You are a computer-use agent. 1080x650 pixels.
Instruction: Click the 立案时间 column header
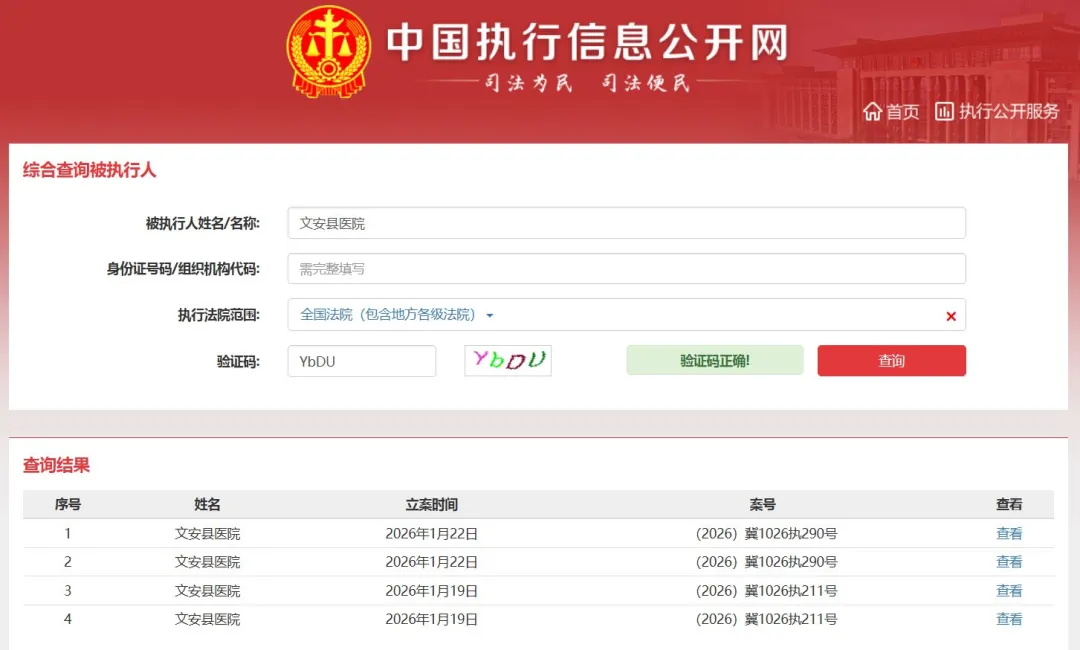pos(431,505)
